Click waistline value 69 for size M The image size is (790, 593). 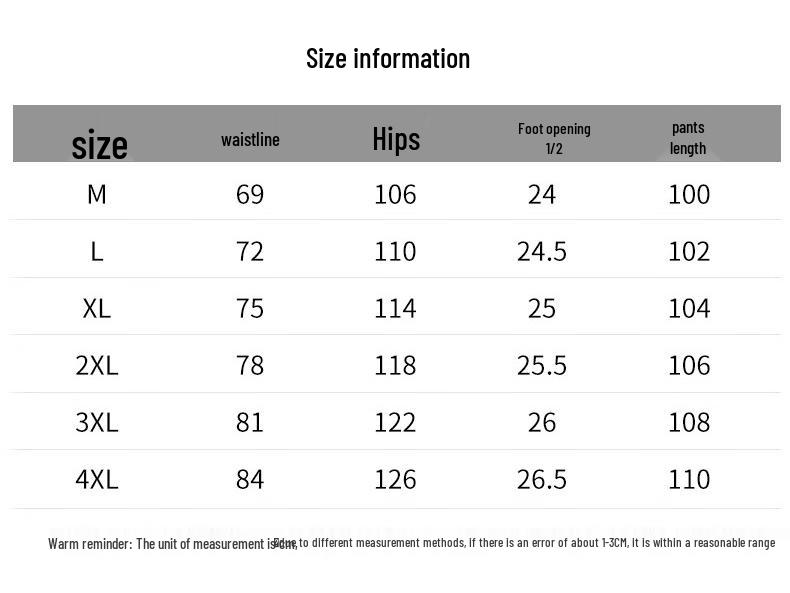pyautogui.click(x=250, y=194)
